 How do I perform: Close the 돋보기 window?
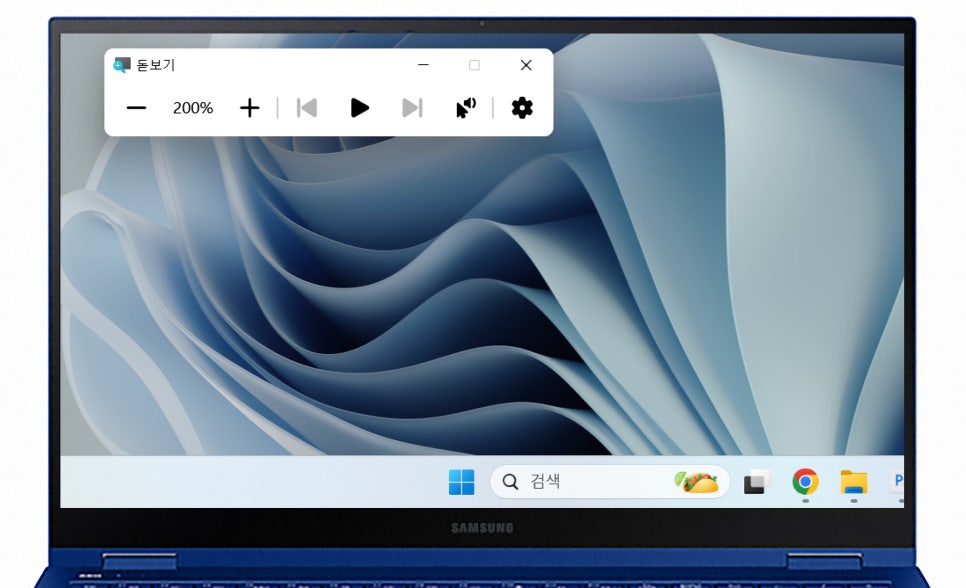(x=526, y=65)
